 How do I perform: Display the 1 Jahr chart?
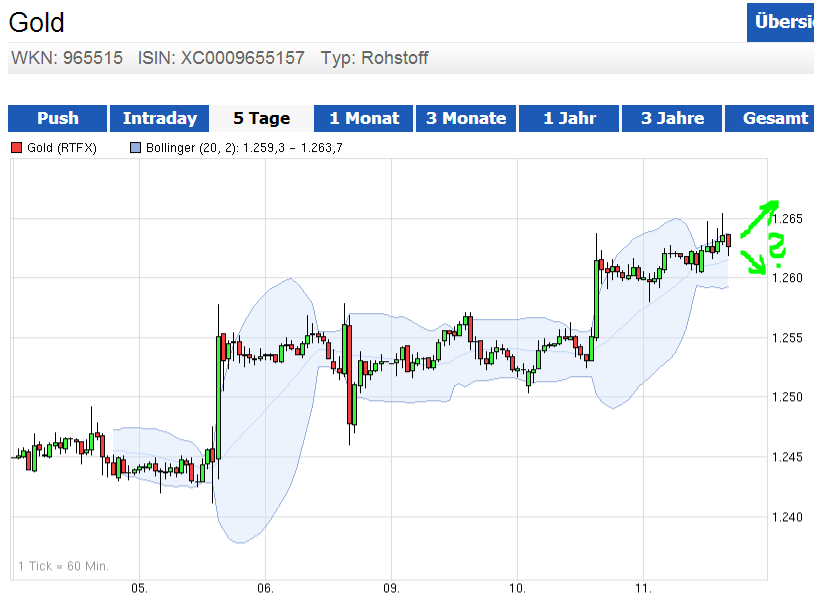pyautogui.click(x=569, y=118)
